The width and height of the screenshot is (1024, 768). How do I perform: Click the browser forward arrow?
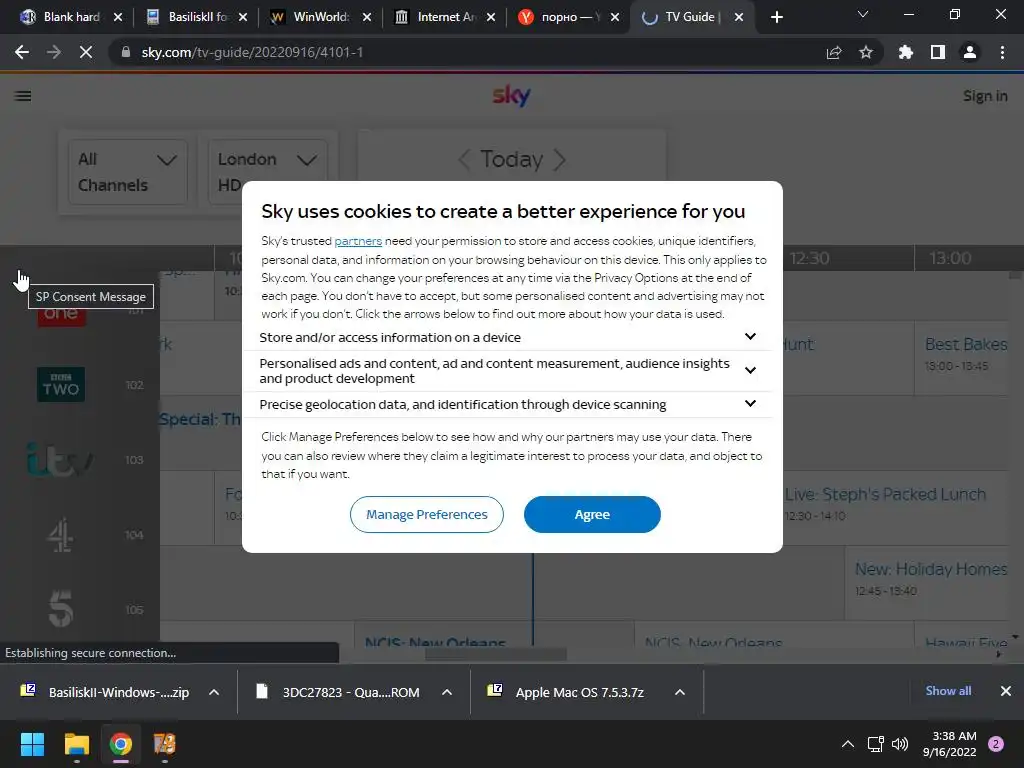click(54, 52)
